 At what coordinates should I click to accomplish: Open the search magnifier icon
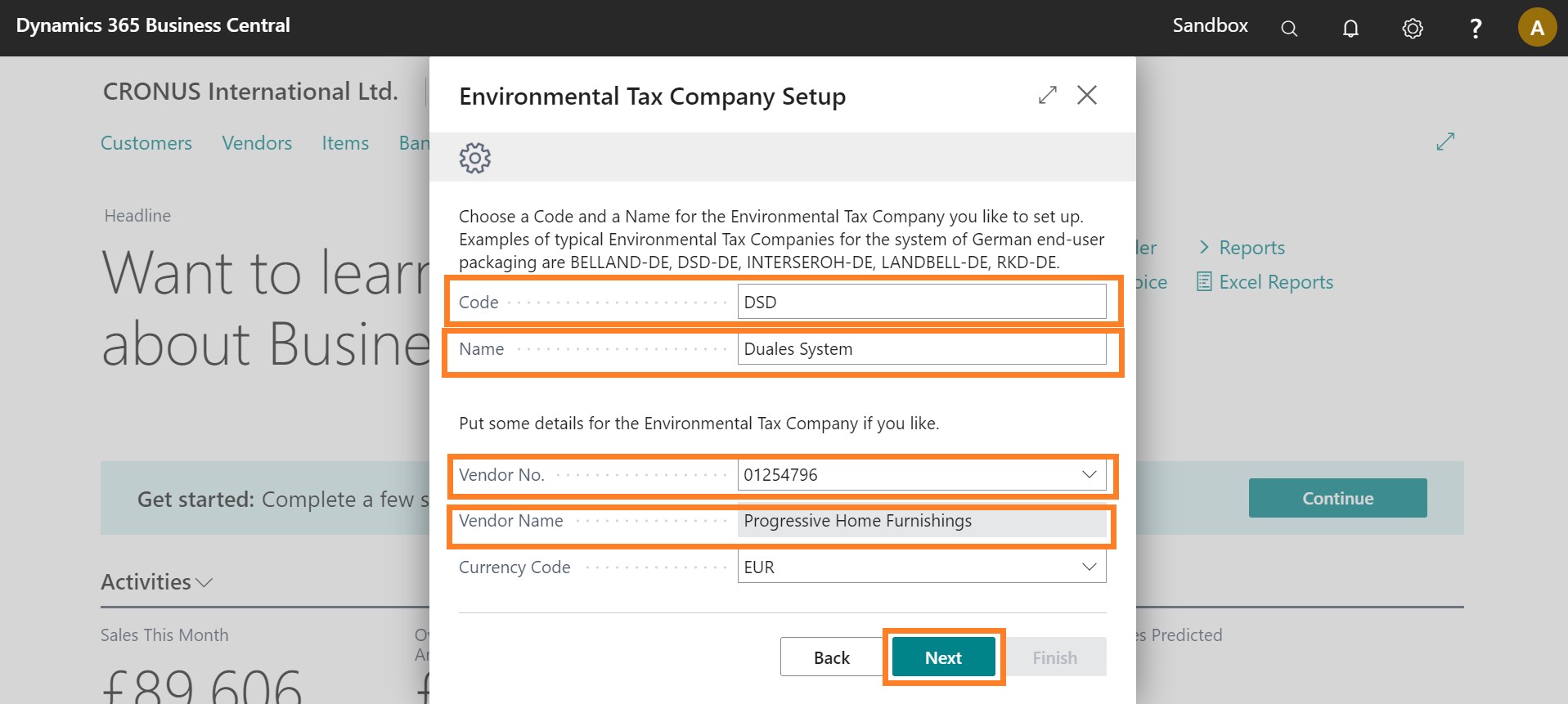point(1289,29)
